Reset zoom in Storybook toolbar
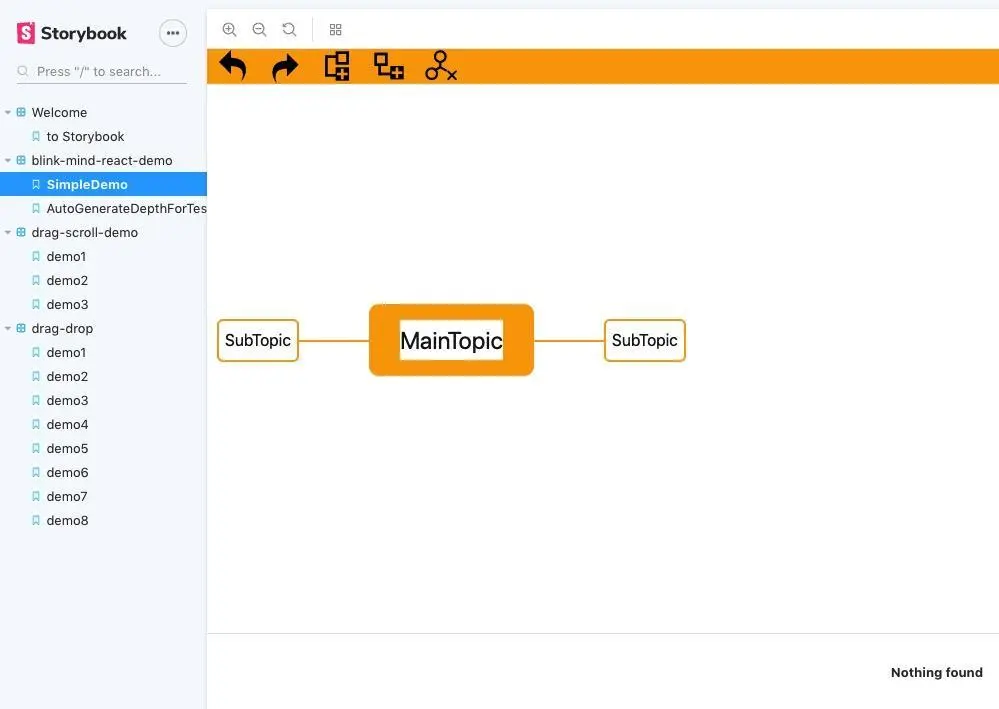 [289, 29]
